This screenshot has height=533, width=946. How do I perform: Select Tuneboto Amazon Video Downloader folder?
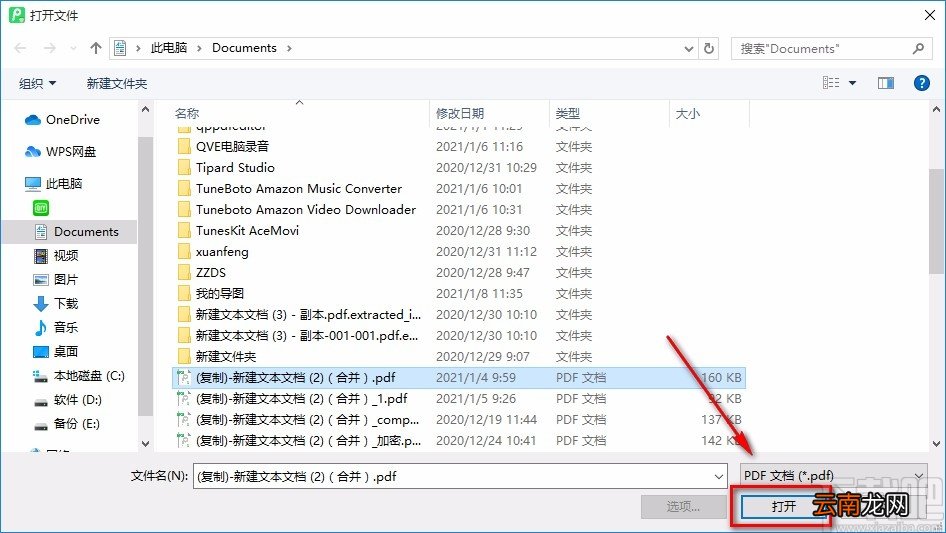459,209
